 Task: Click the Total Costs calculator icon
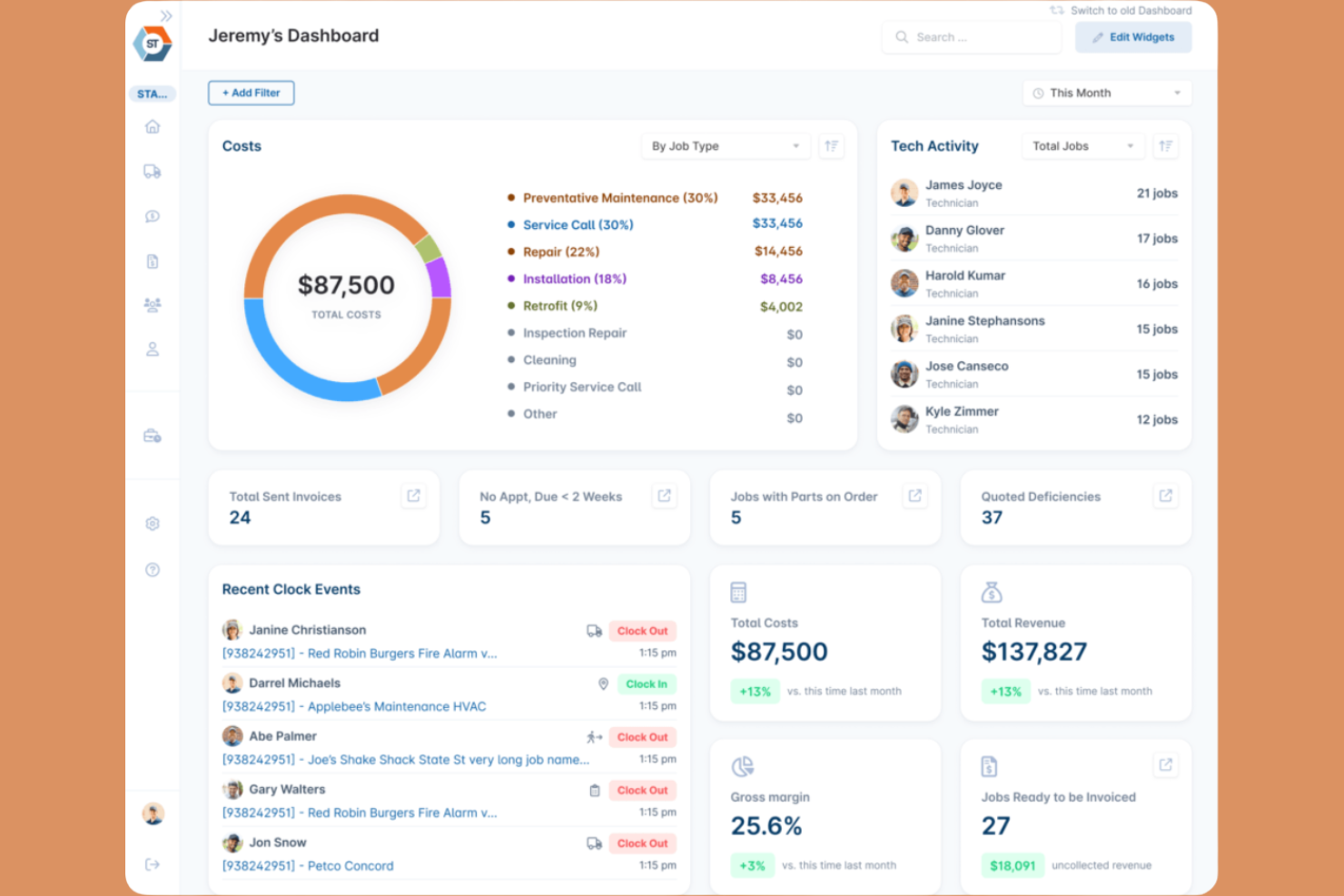tap(738, 593)
